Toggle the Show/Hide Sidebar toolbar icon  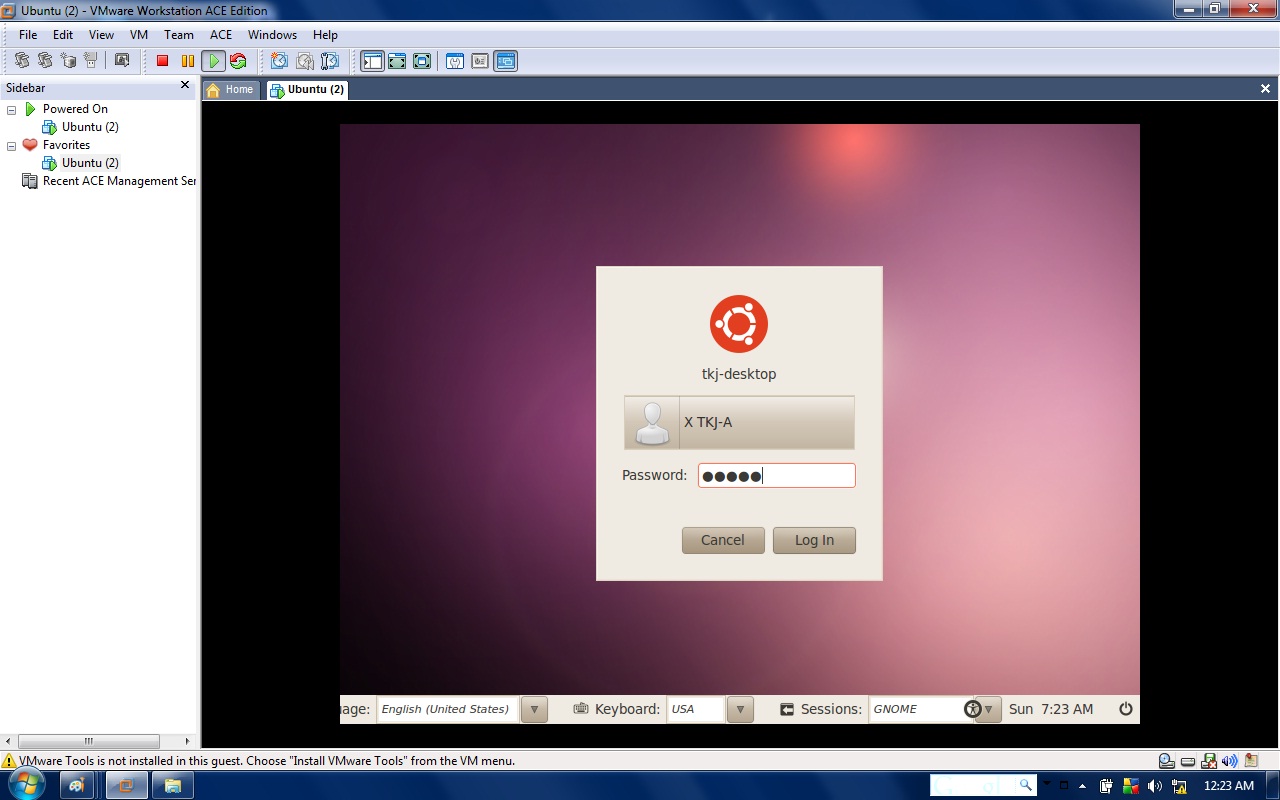(372, 61)
